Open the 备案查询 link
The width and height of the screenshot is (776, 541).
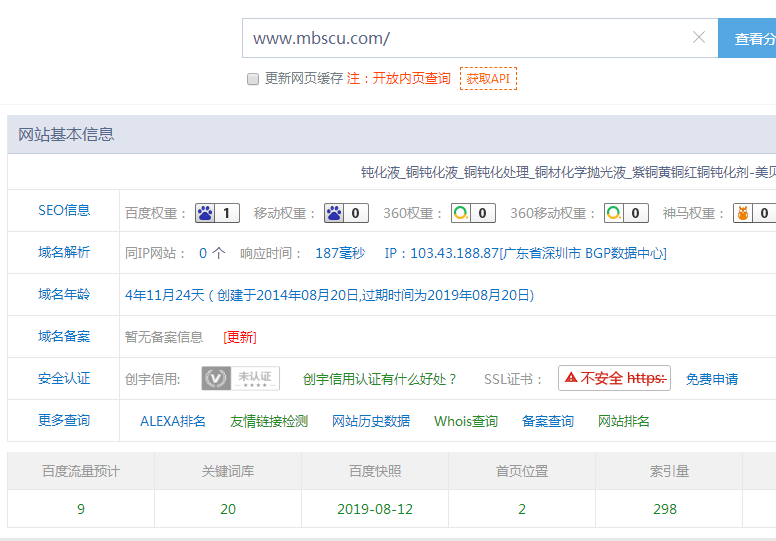click(548, 422)
